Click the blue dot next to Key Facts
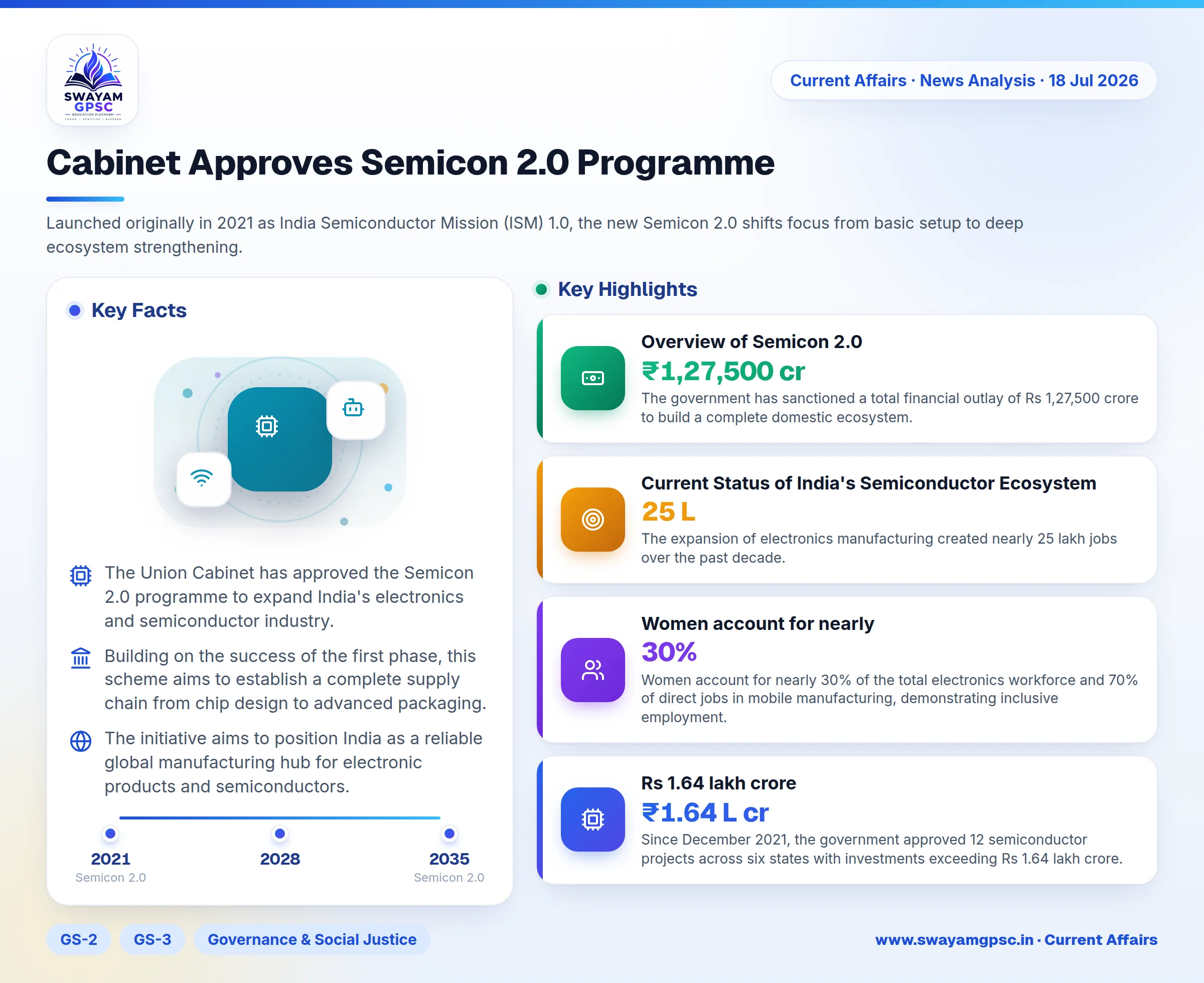Screen dimensions: 1204x983 pos(74,310)
